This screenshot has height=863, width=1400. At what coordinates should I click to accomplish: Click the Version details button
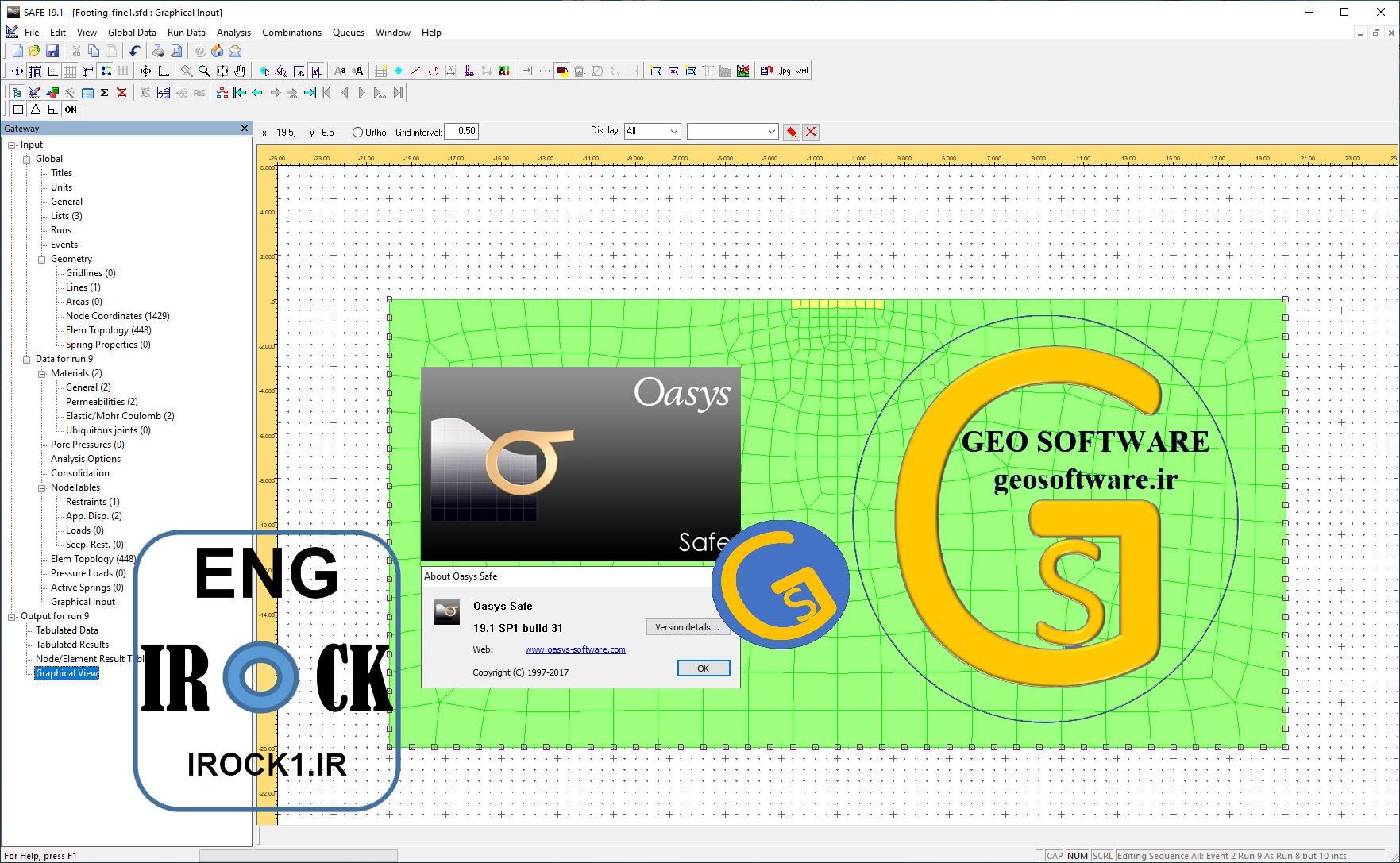(687, 627)
